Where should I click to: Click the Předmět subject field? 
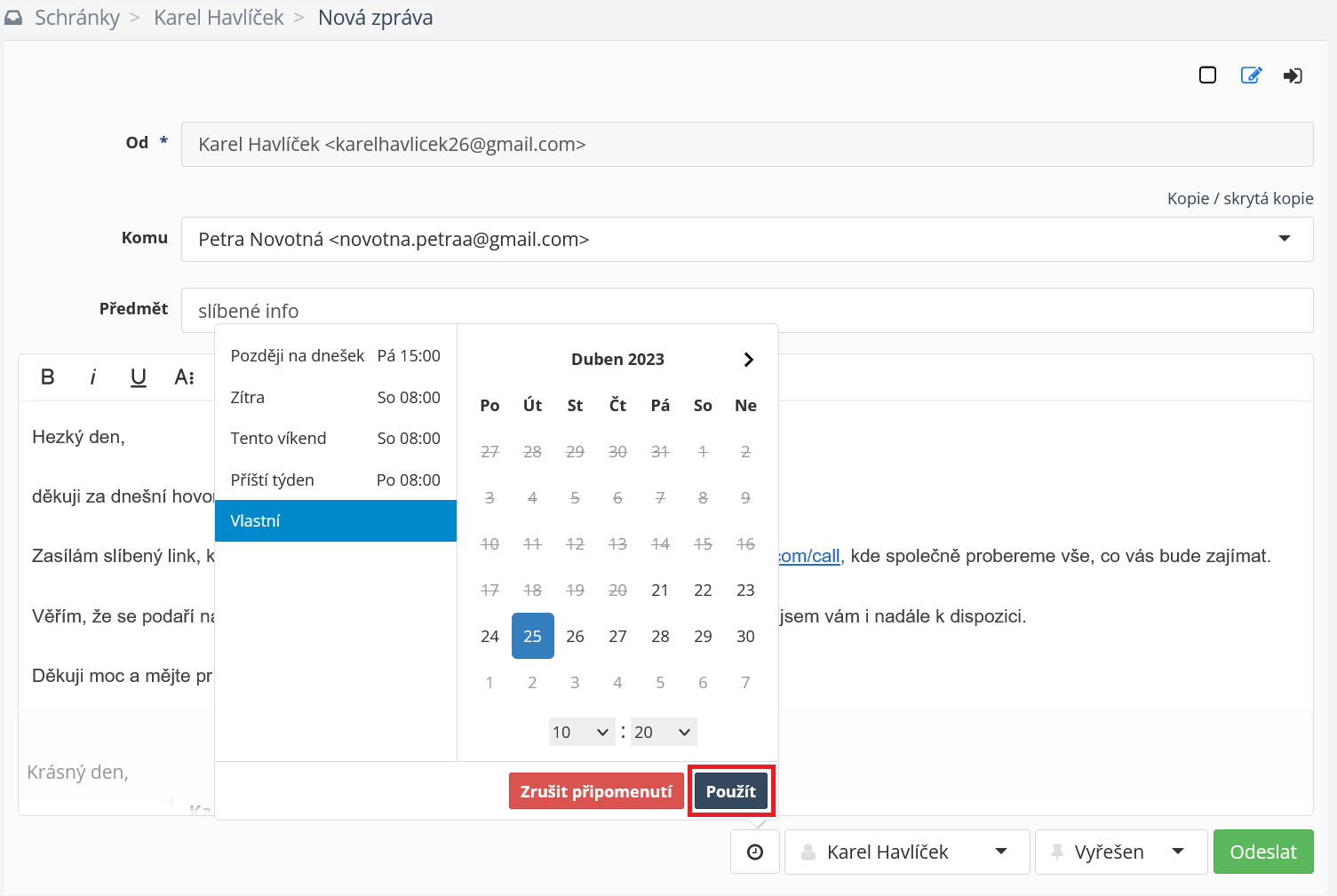point(746,310)
